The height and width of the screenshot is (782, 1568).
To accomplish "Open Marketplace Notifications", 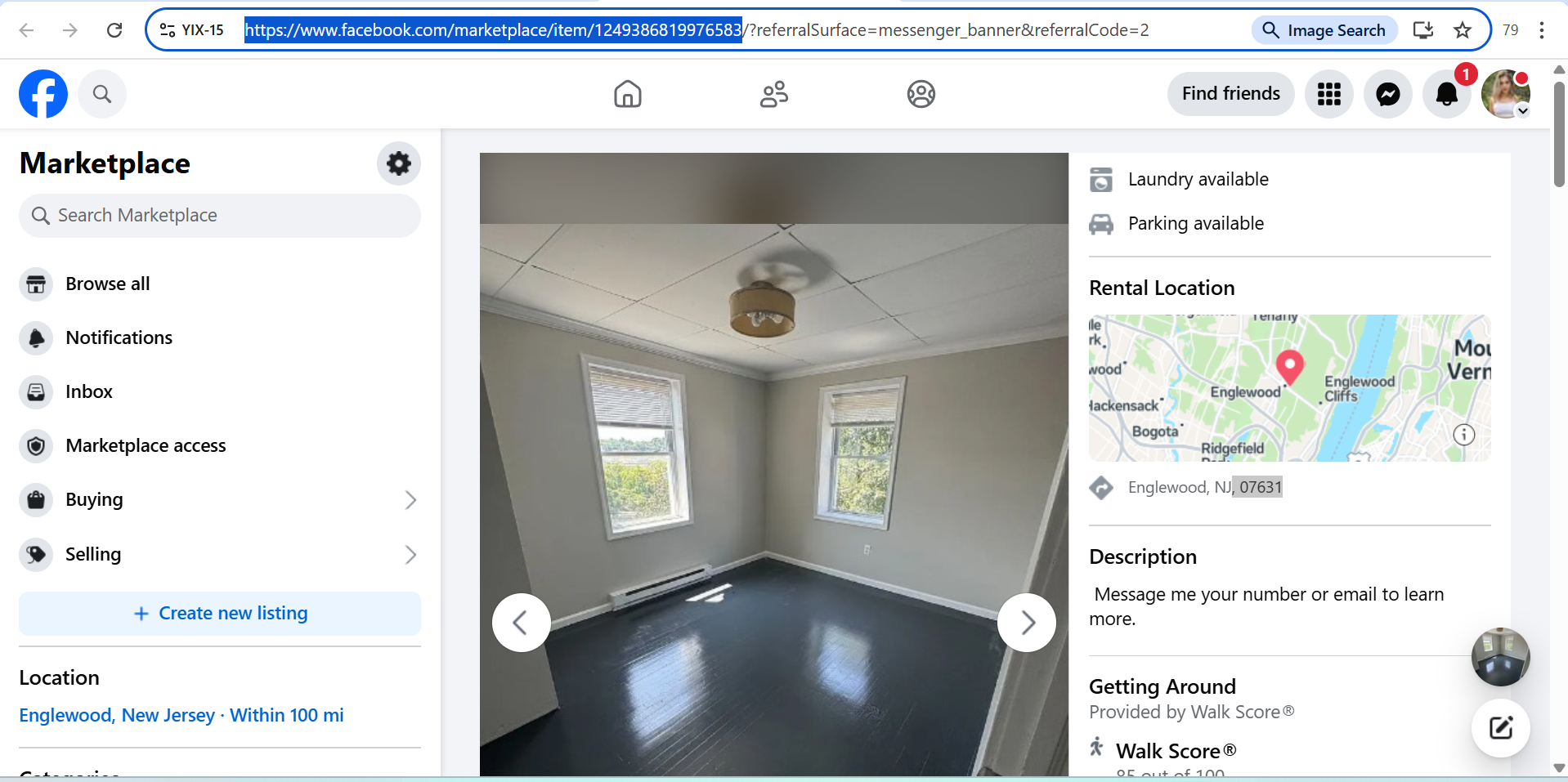I will [x=220, y=338].
